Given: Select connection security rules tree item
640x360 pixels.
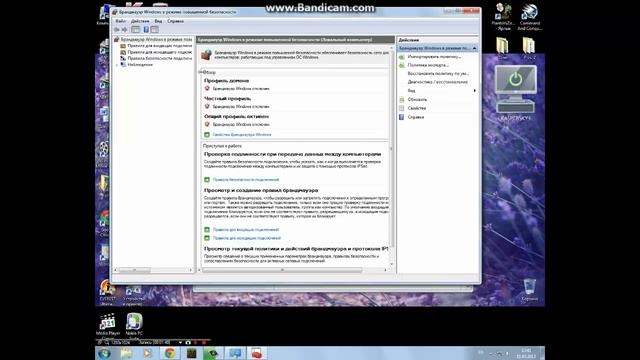Looking at the screenshot, I should point(159,58).
